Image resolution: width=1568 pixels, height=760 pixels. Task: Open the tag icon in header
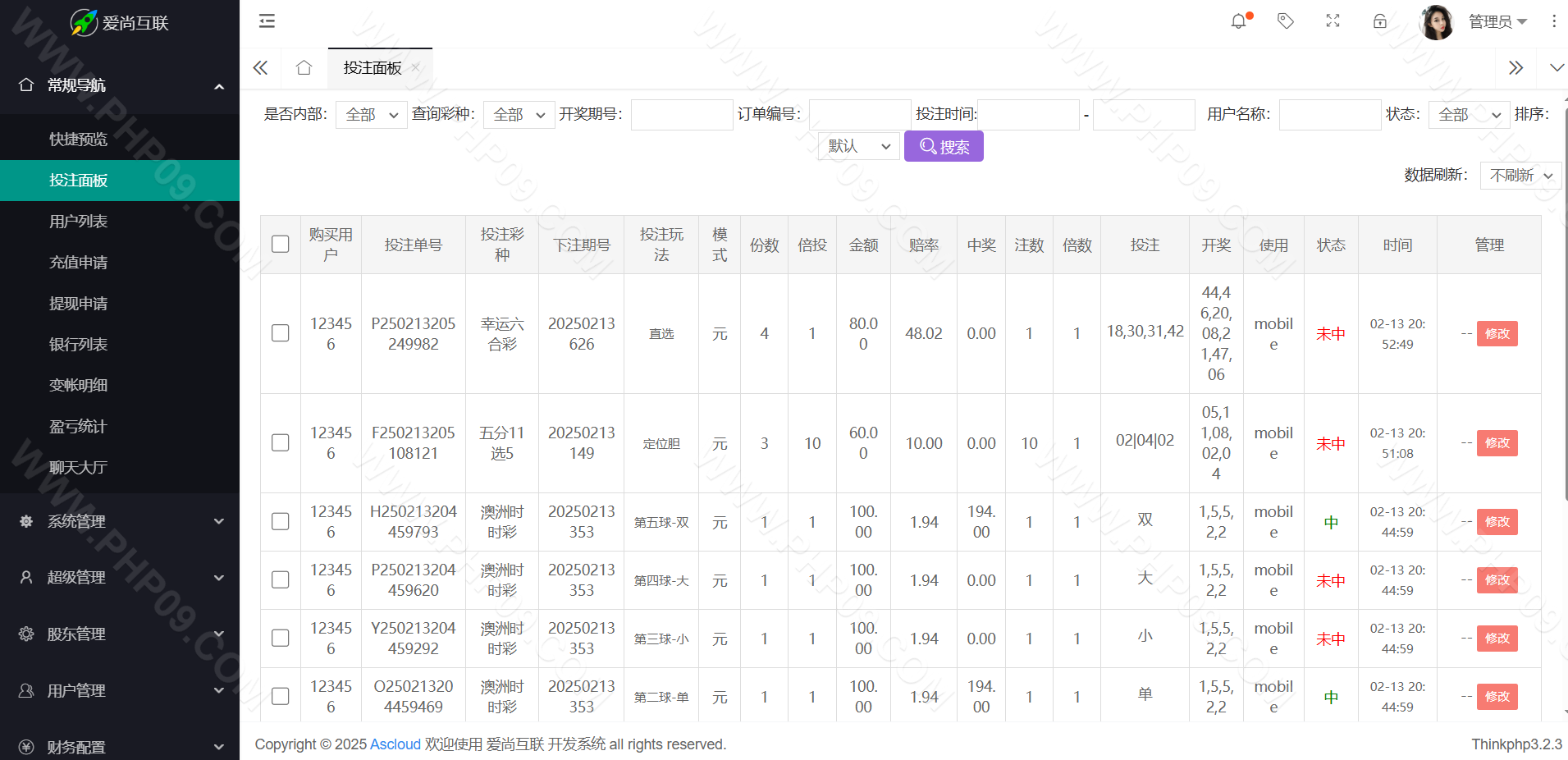1286,21
